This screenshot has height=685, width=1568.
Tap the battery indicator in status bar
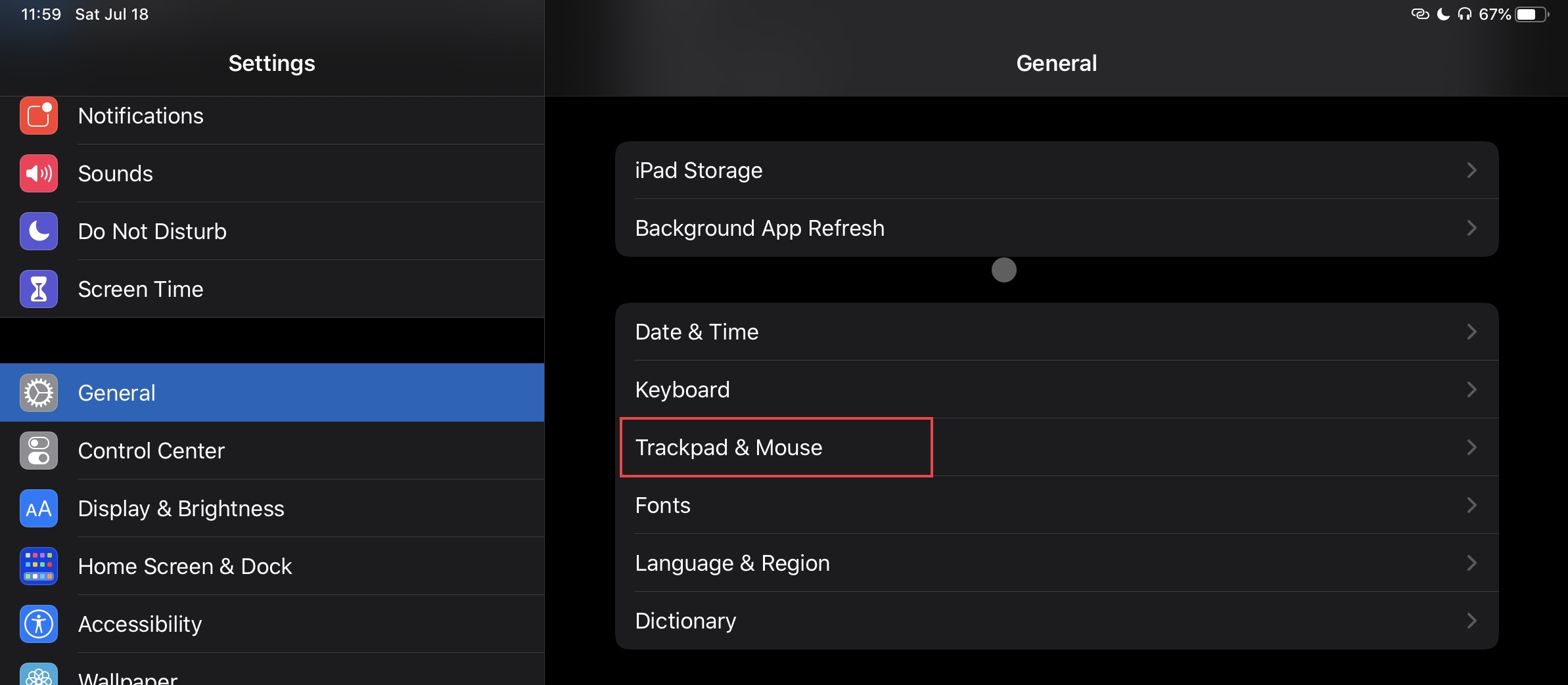(x=1531, y=14)
